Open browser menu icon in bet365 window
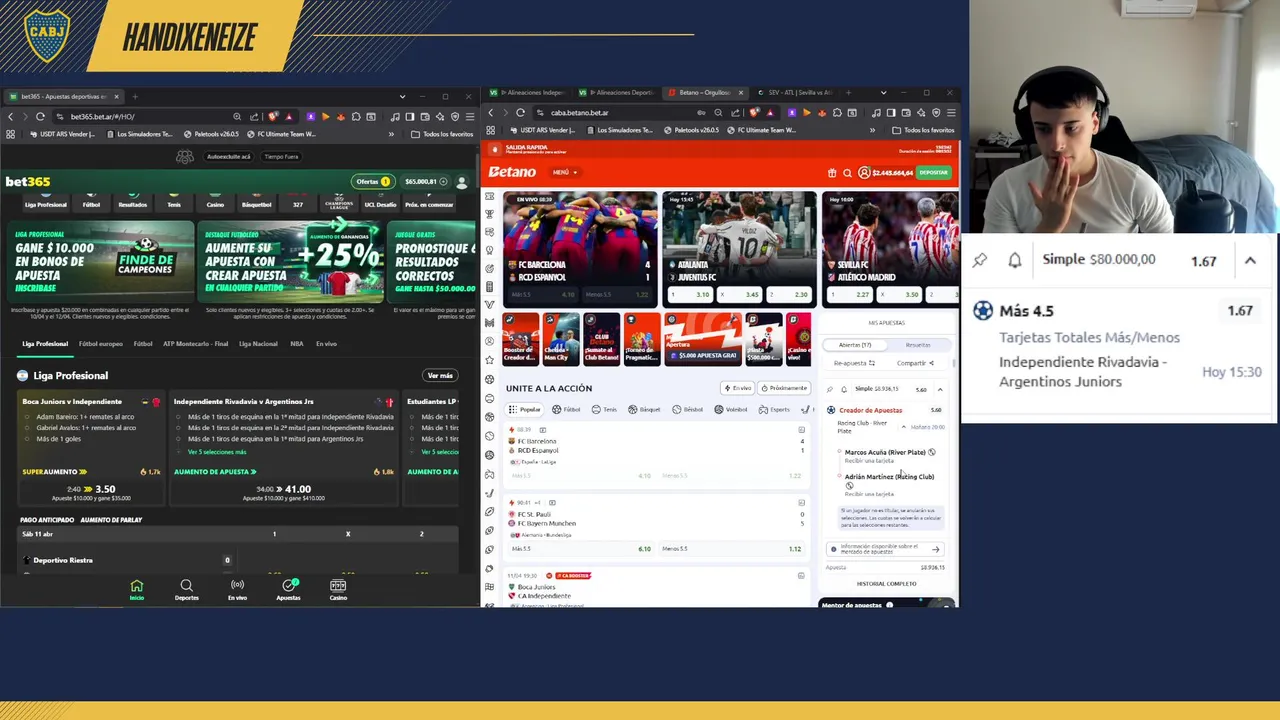The image size is (1280, 720). [470, 117]
